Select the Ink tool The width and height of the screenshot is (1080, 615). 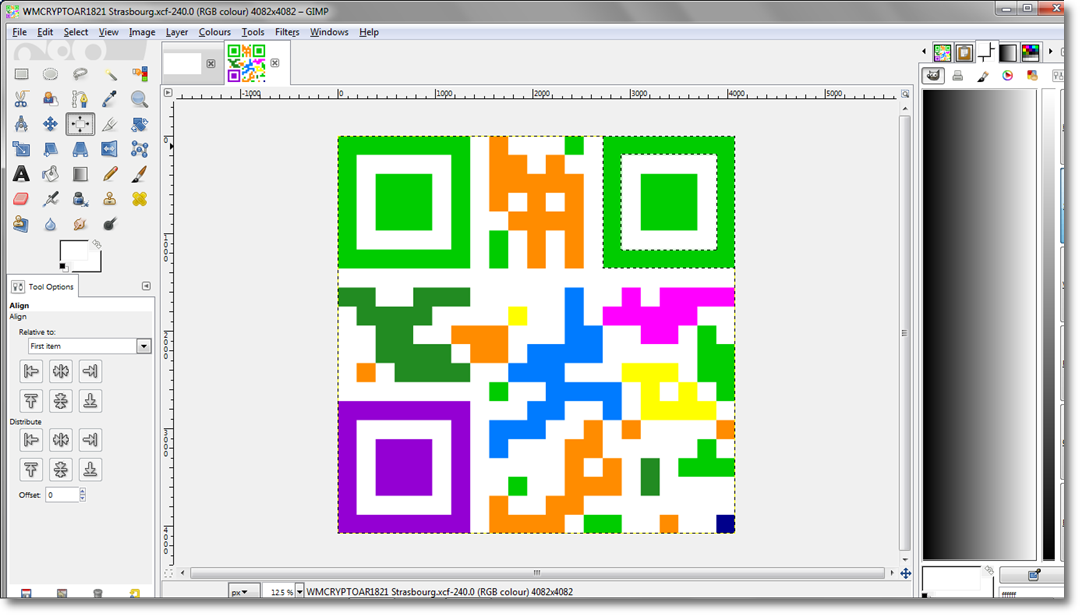[x=80, y=199]
